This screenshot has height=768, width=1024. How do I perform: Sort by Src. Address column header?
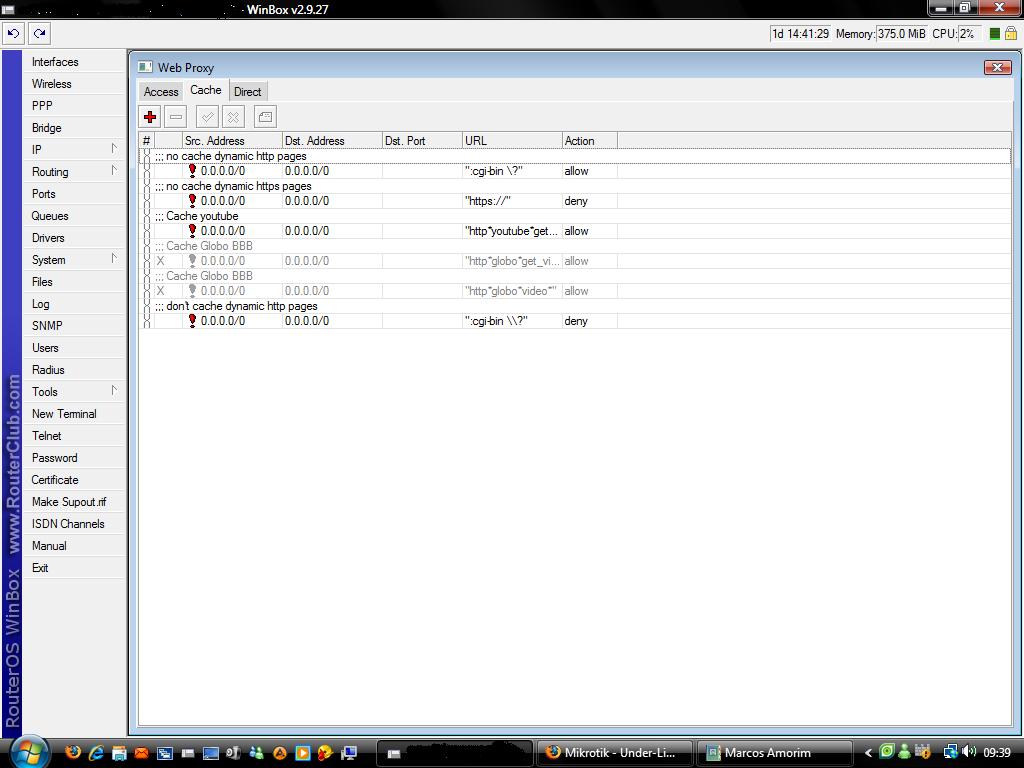[x=232, y=140]
